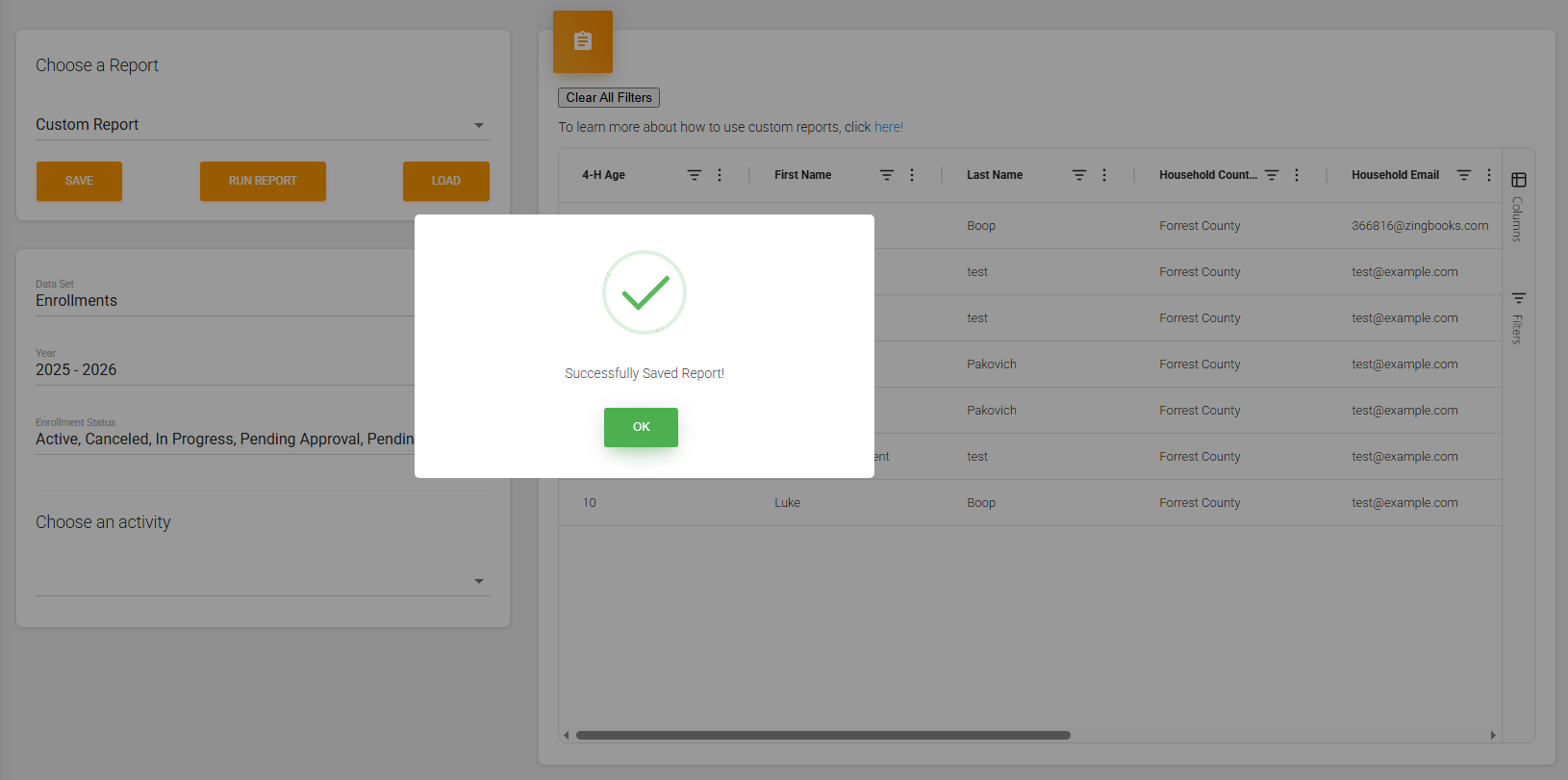Sort by the Last Name column header

coord(994,175)
